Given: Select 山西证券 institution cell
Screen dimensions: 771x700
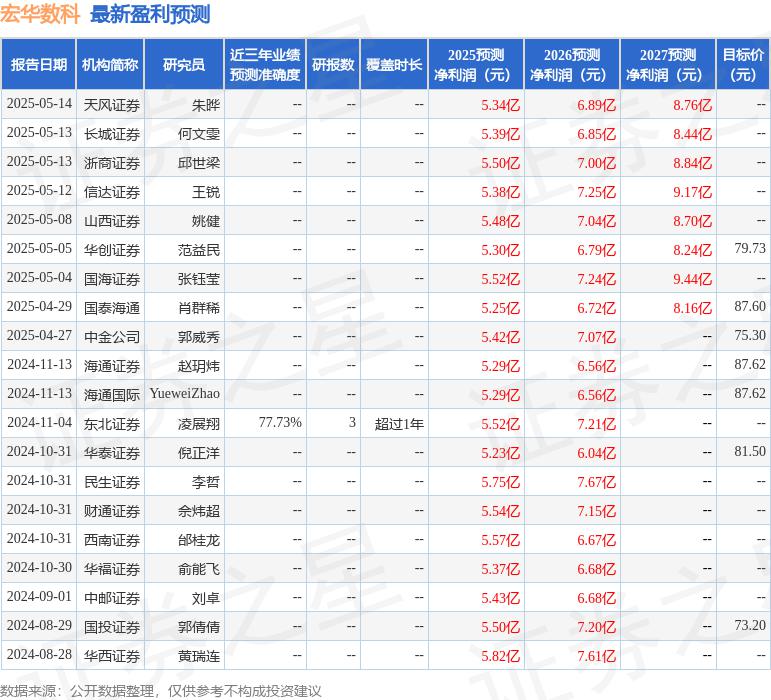Looking at the screenshot, I should [112, 221].
